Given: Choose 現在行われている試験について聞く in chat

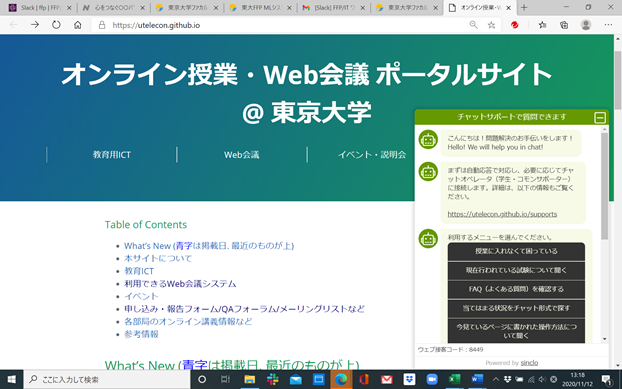Looking at the screenshot, I should (516, 270).
